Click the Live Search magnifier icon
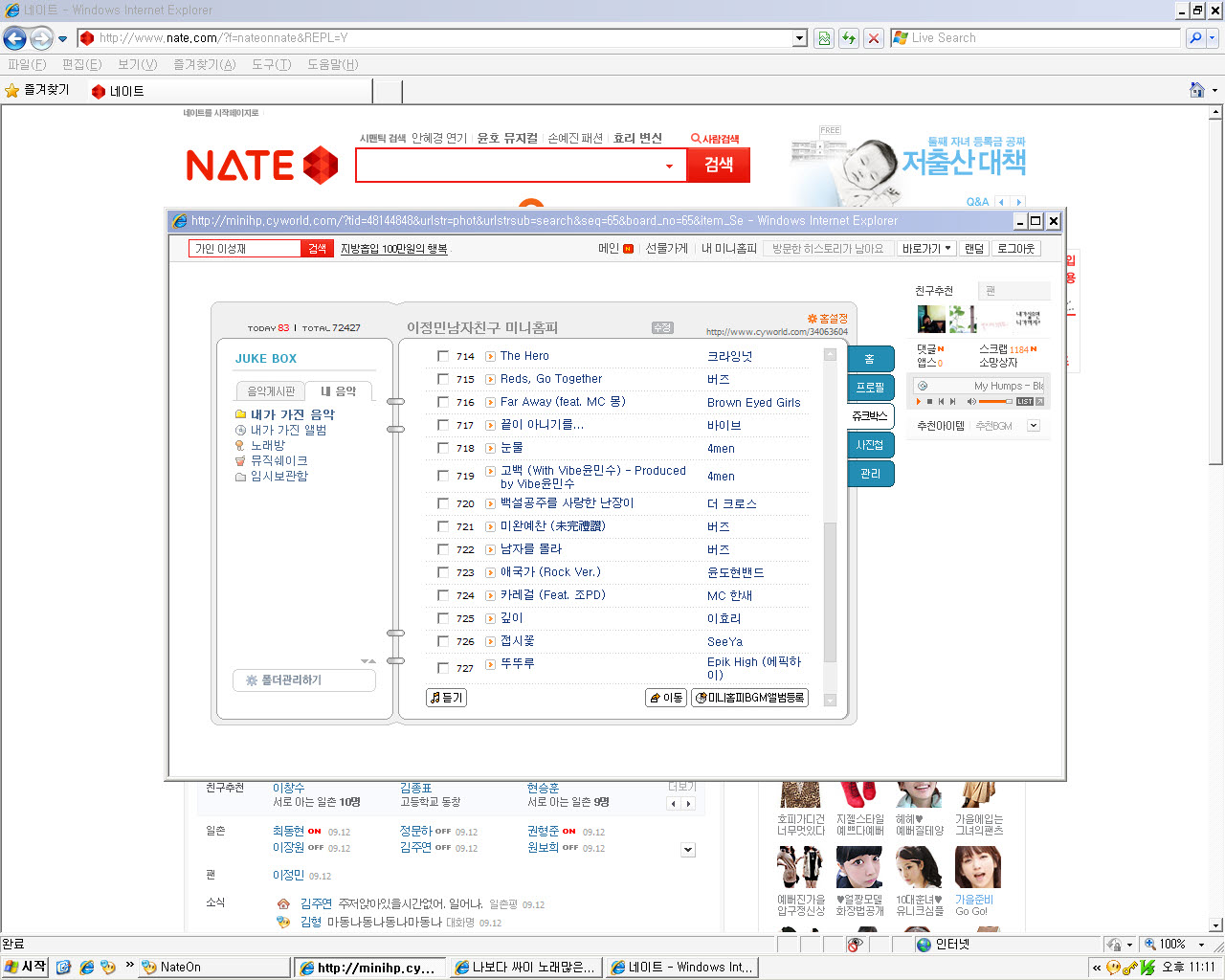 tap(1195, 38)
